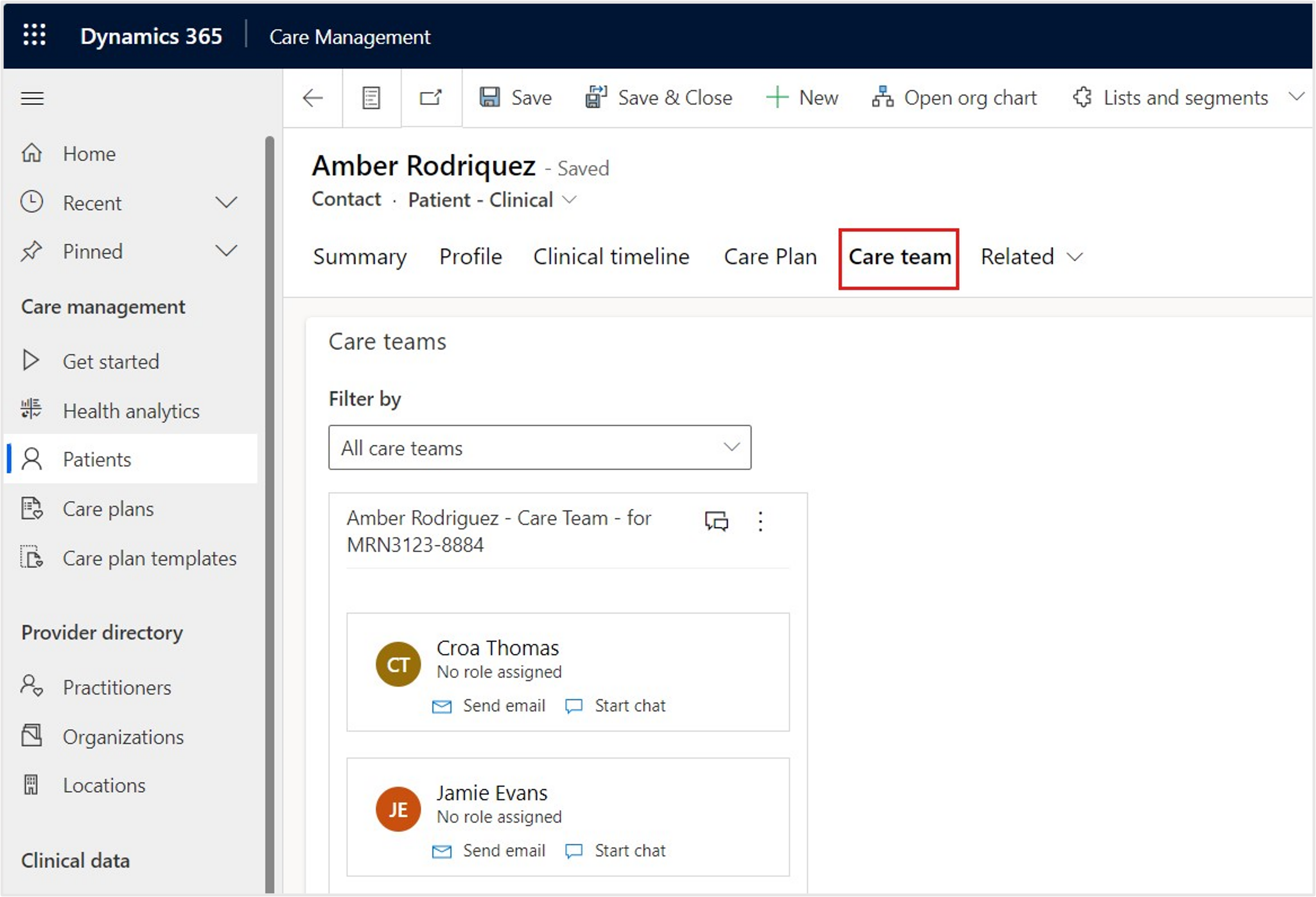Click the green plus New icon
Viewport: 1316px width, 897px height.
(777, 97)
